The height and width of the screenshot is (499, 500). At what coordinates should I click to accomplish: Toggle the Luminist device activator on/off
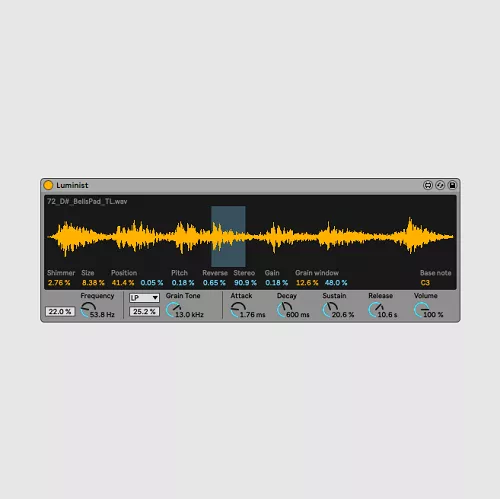coord(48,185)
